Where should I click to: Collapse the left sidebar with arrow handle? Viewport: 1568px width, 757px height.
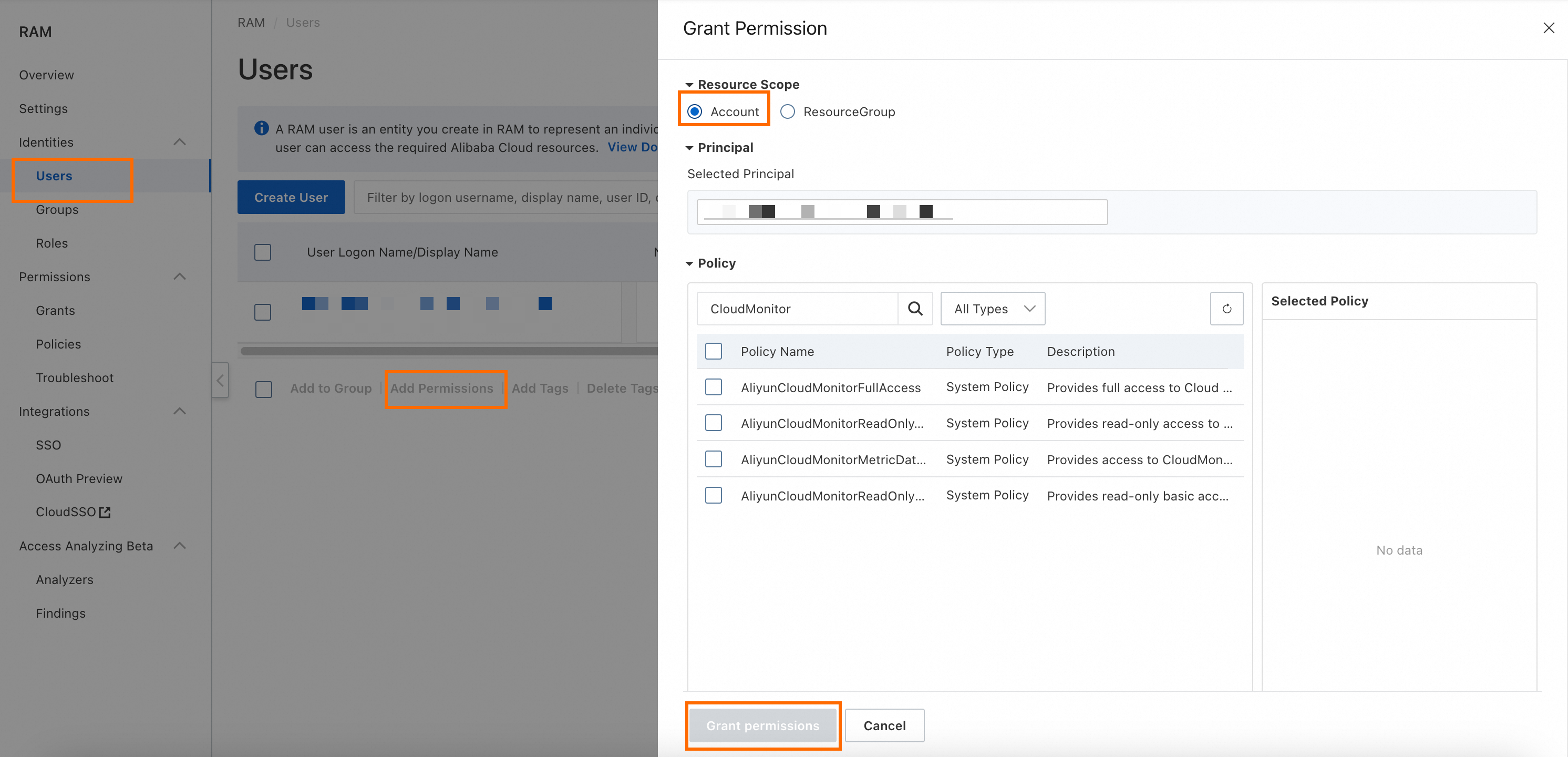pyautogui.click(x=220, y=381)
